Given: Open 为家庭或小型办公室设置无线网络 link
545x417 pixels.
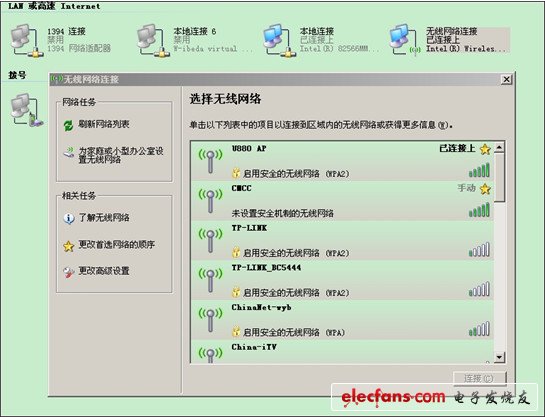Looking at the screenshot, I should click(x=121, y=155).
